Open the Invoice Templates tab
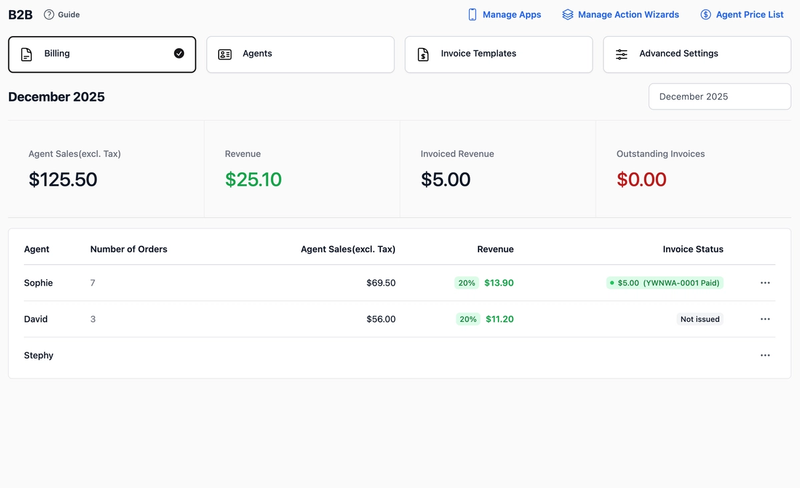The width and height of the screenshot is (800, 488). pyautogui.click(x=498, y=54)
